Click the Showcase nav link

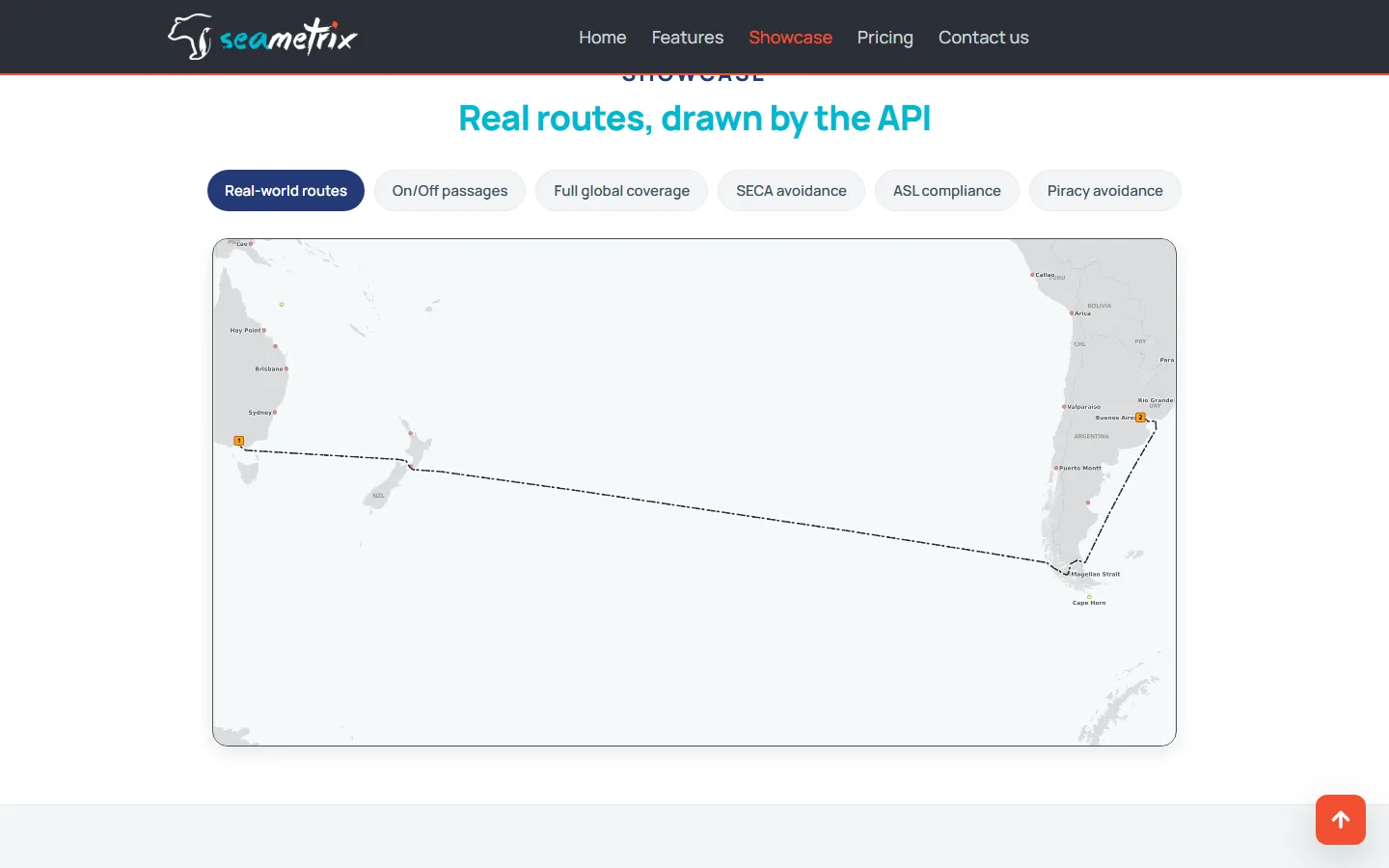click(790, 38)
